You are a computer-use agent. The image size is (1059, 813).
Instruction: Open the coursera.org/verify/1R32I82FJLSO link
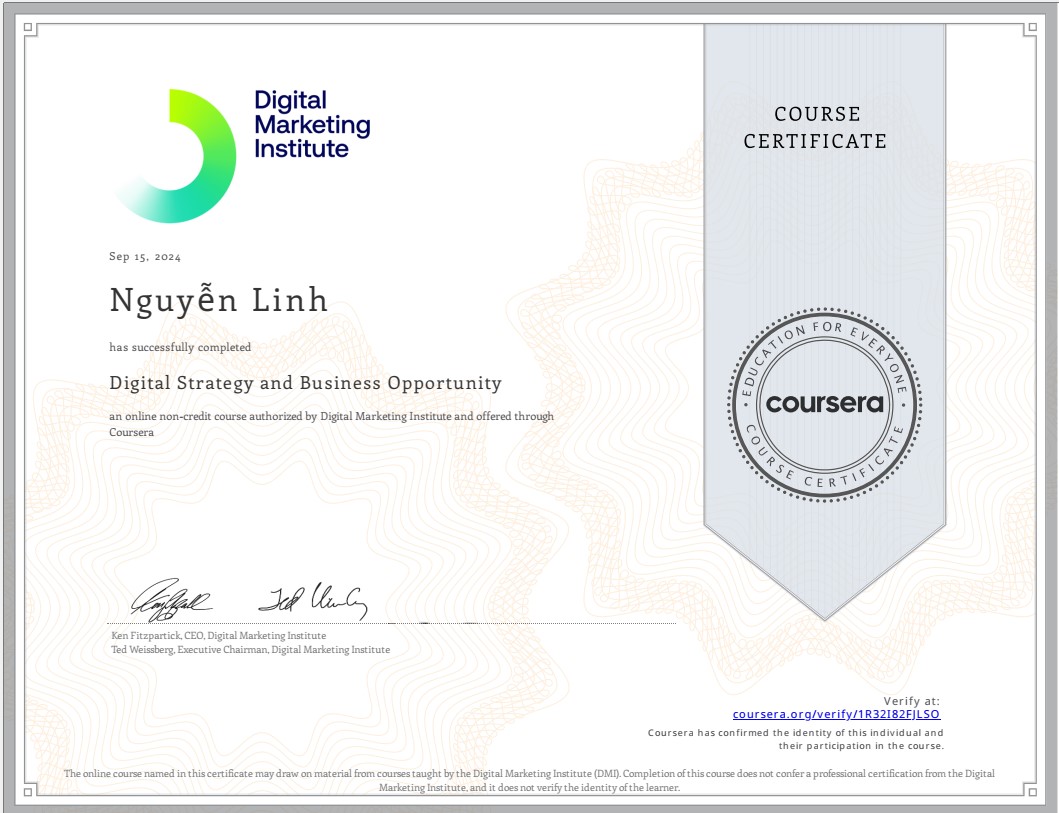click(x=836, y=714)
